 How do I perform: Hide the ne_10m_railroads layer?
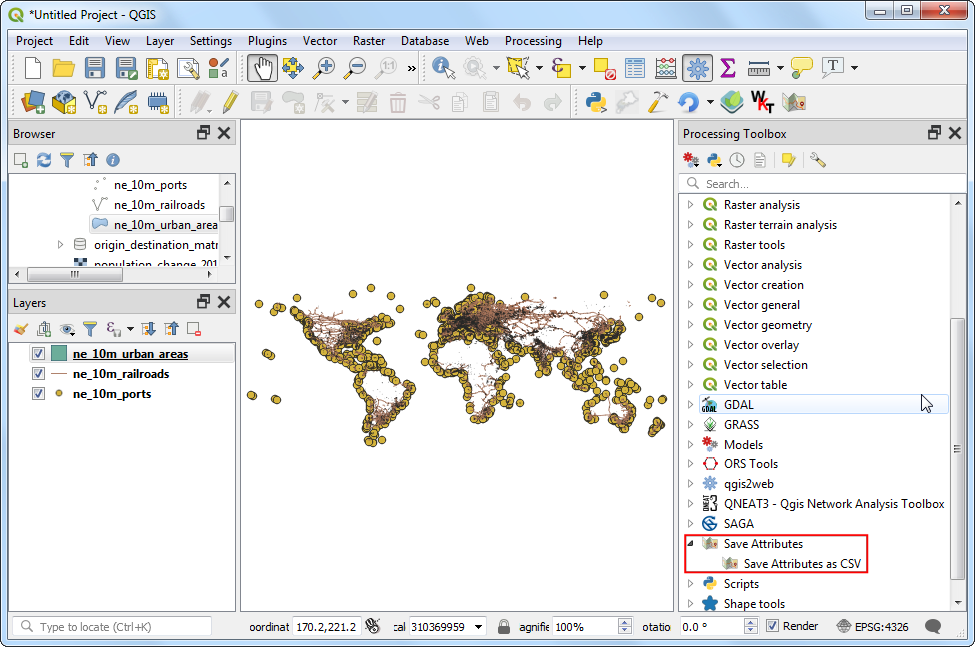tap(38, 374)
